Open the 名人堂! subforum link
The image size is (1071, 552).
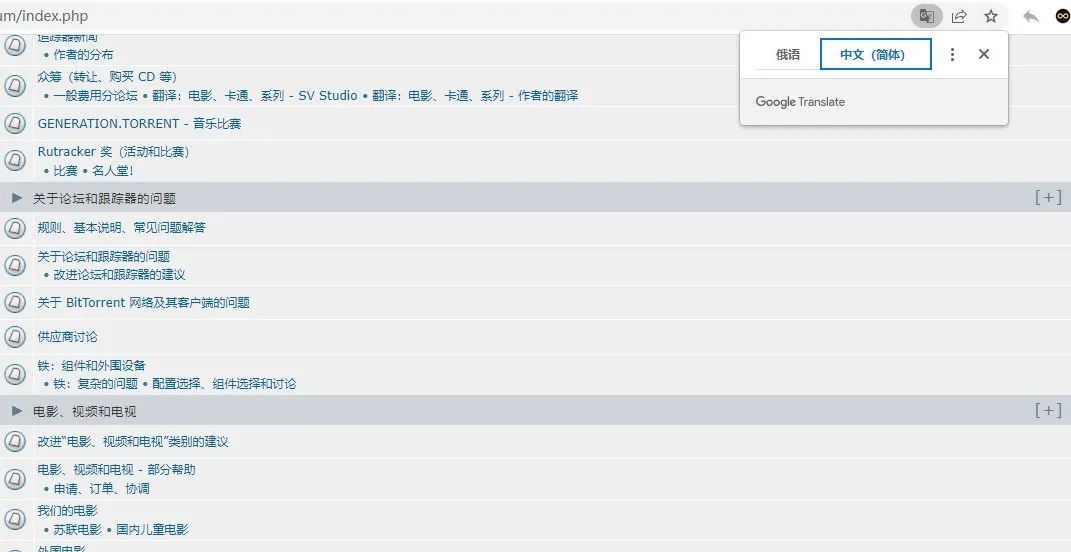click(x=113, y=171)
